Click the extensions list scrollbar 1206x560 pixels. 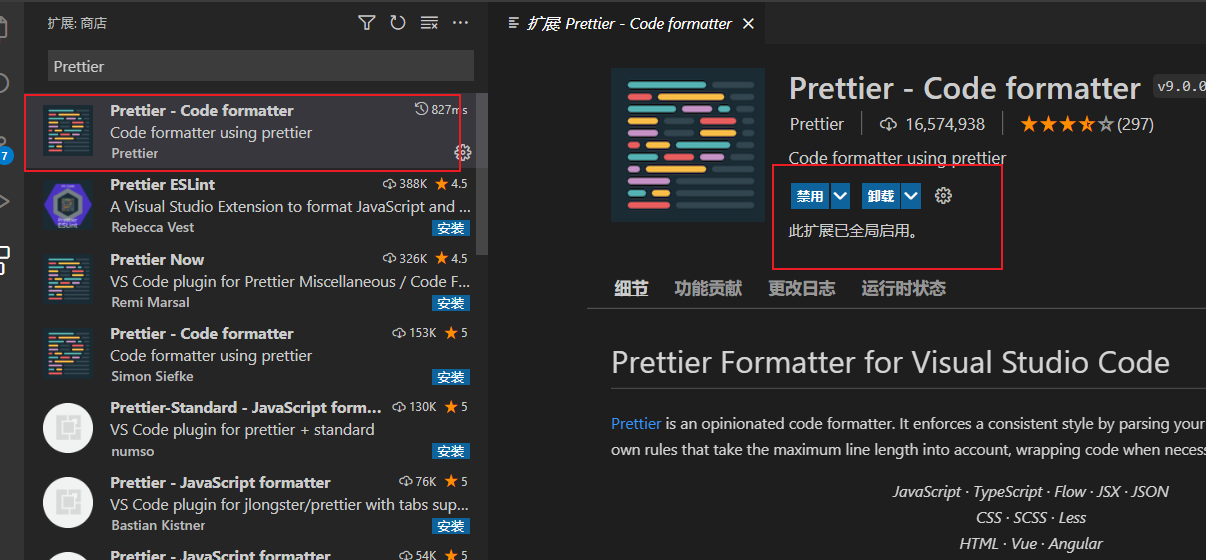tap(482, 175)
